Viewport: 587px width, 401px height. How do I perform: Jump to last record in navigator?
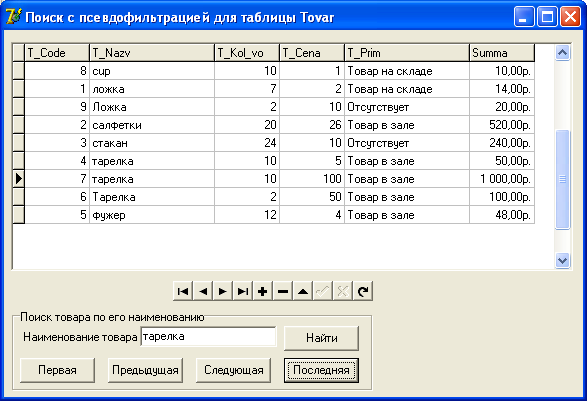tap(243, 291)
